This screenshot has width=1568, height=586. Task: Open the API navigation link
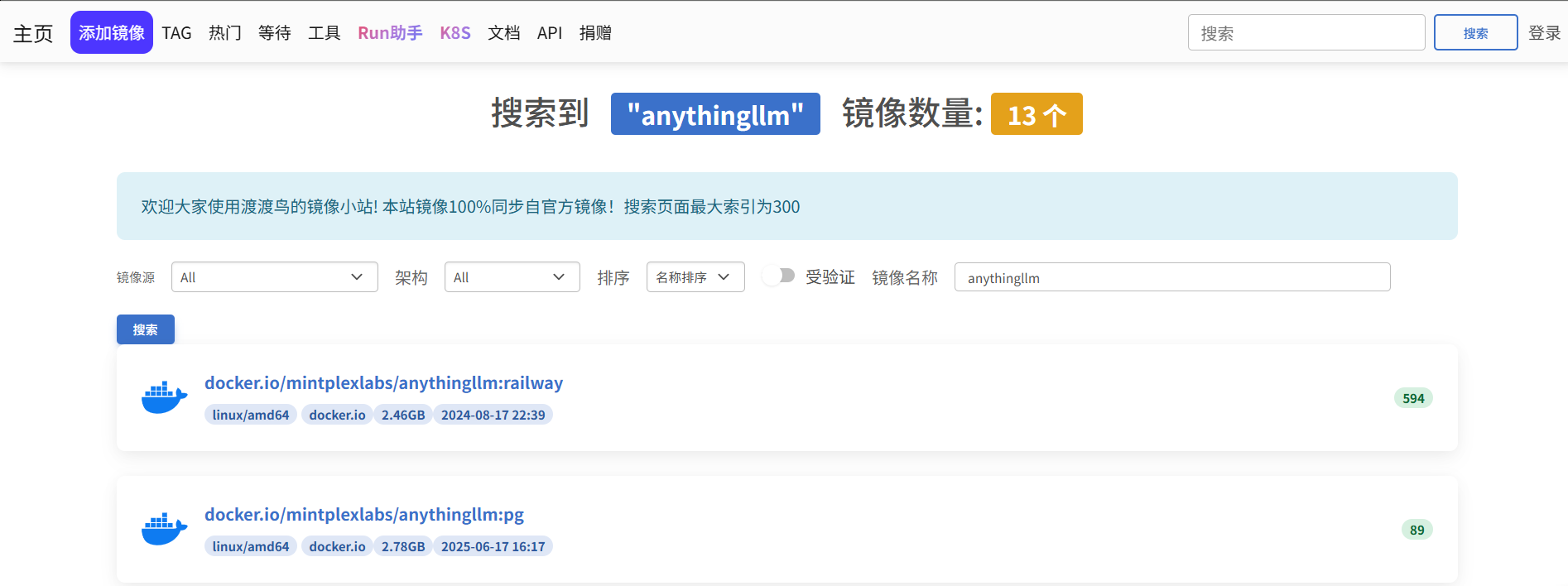pos(550,33)
